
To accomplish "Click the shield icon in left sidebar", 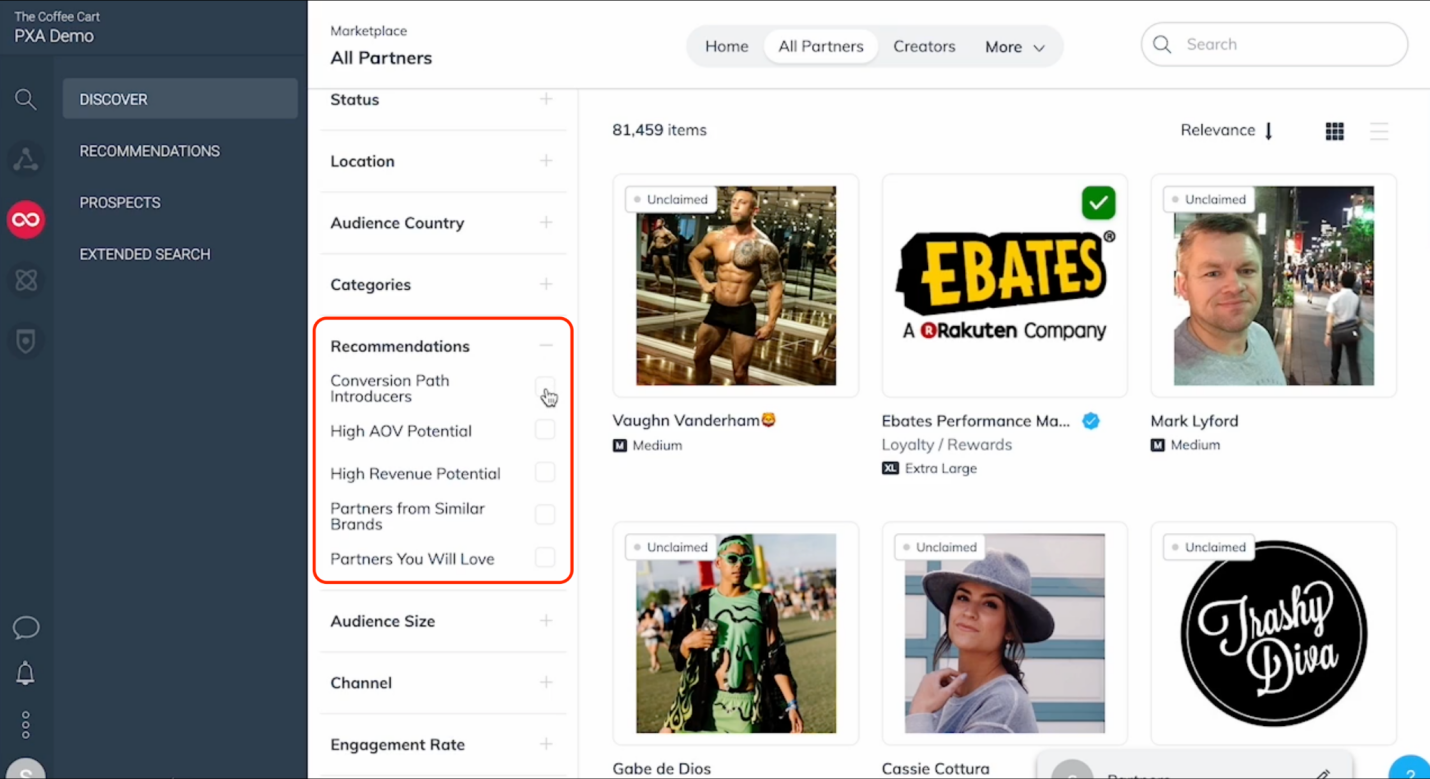I will coord(26,341).
